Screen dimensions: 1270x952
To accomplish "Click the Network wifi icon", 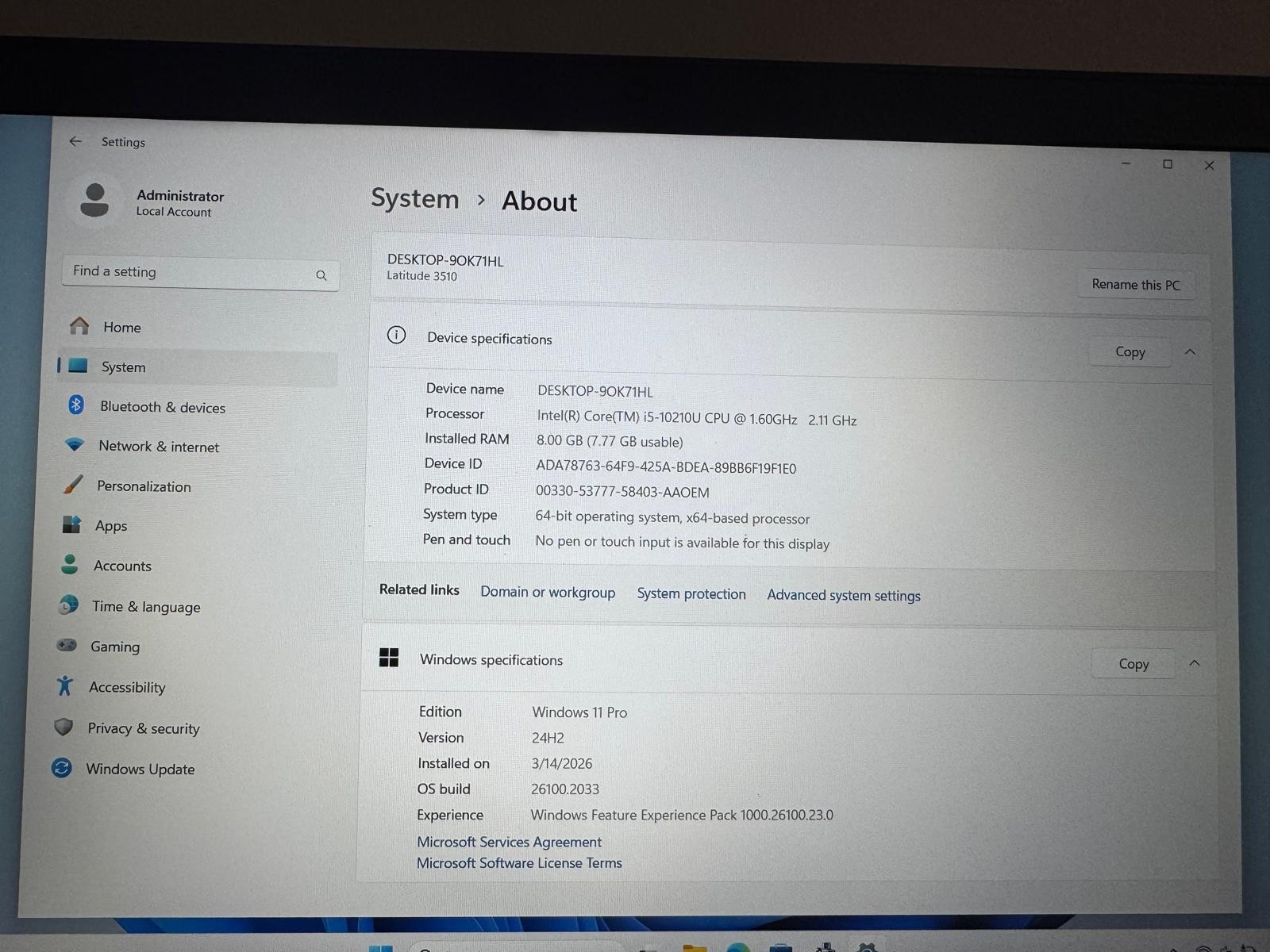I will (74, 445).
